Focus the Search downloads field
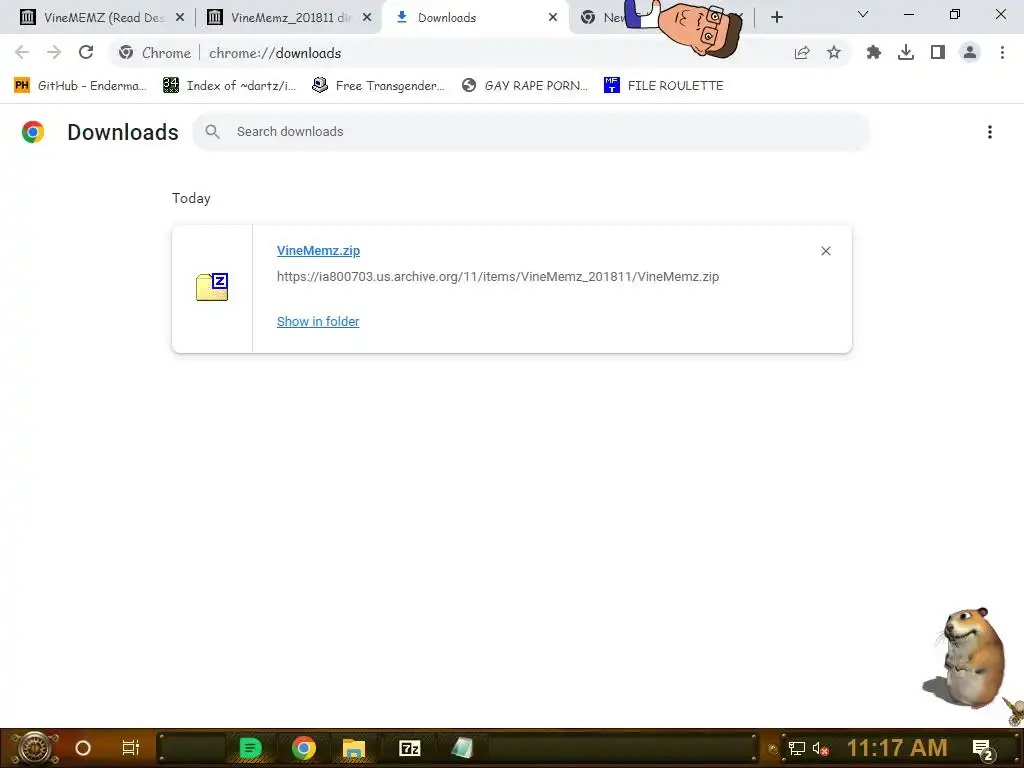Image resolution: width=1024 pixels, height=768 pixels. [x=531, y=132]
